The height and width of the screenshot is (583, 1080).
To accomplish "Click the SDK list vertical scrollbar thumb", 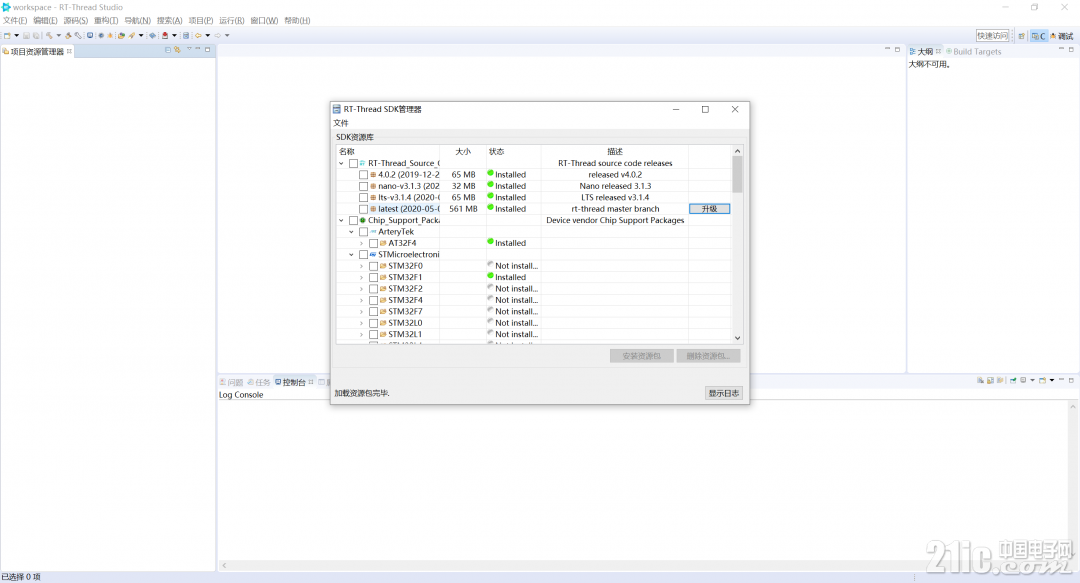I will [737, 174].
